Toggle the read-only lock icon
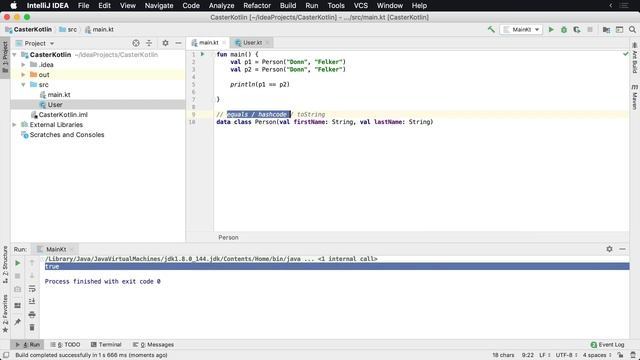Viewport: 640px width, 360px height. pos(620,355)
